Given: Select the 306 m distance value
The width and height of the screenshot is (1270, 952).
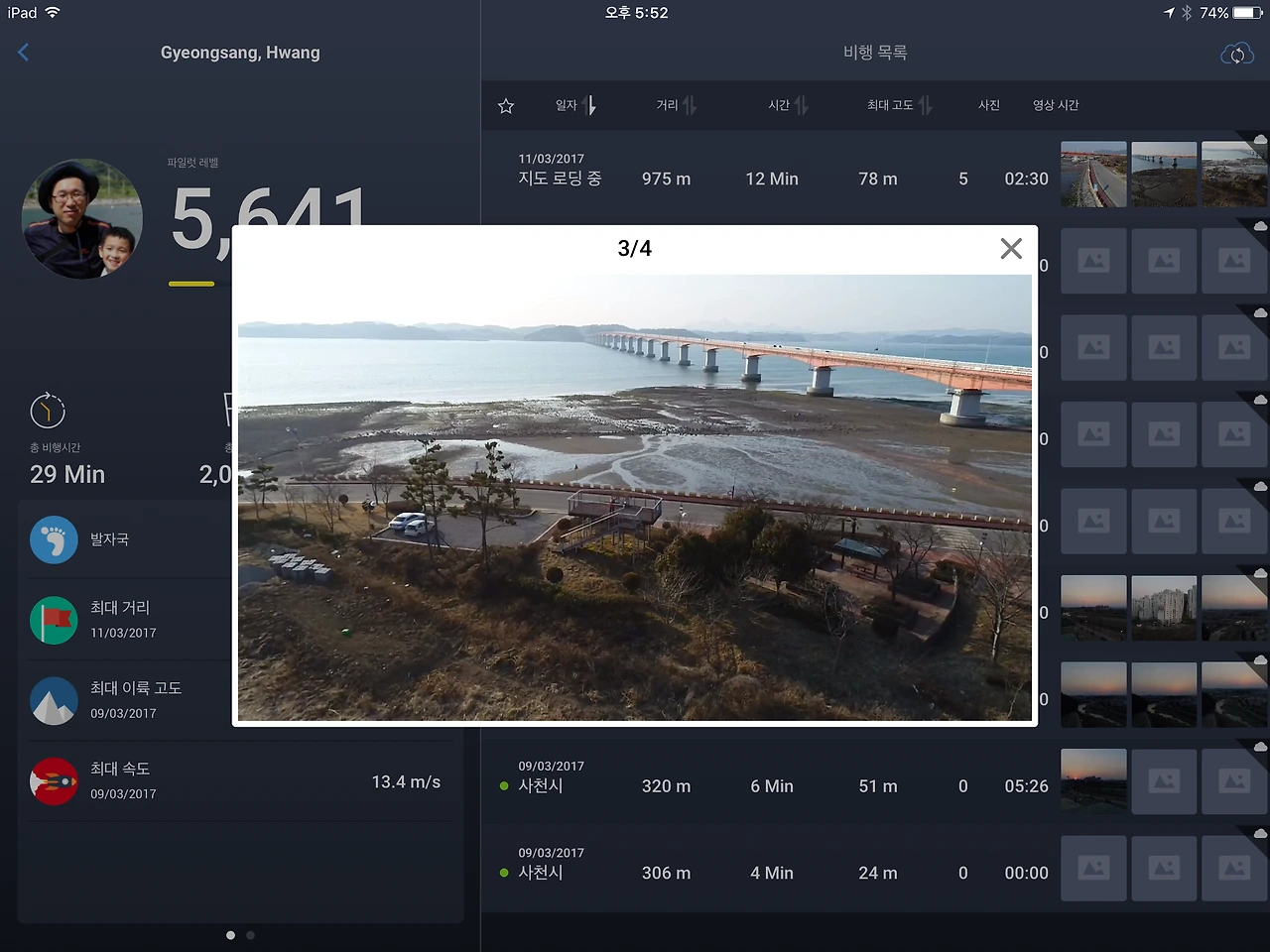Looking at the screenshot, I should [x=666, y=873].
